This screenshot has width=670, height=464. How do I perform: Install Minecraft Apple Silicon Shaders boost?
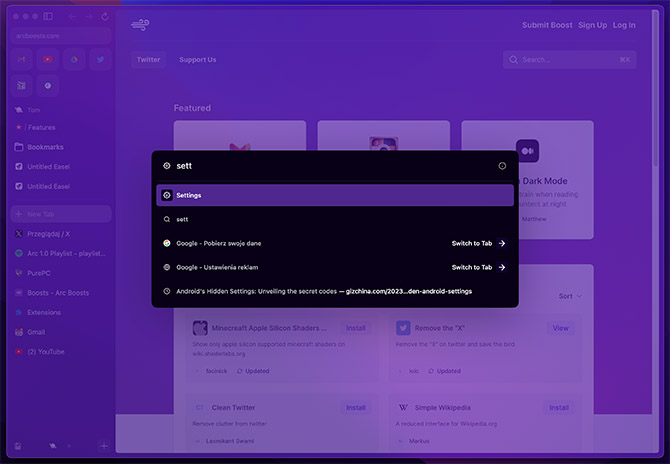click(x=356, y=328)
